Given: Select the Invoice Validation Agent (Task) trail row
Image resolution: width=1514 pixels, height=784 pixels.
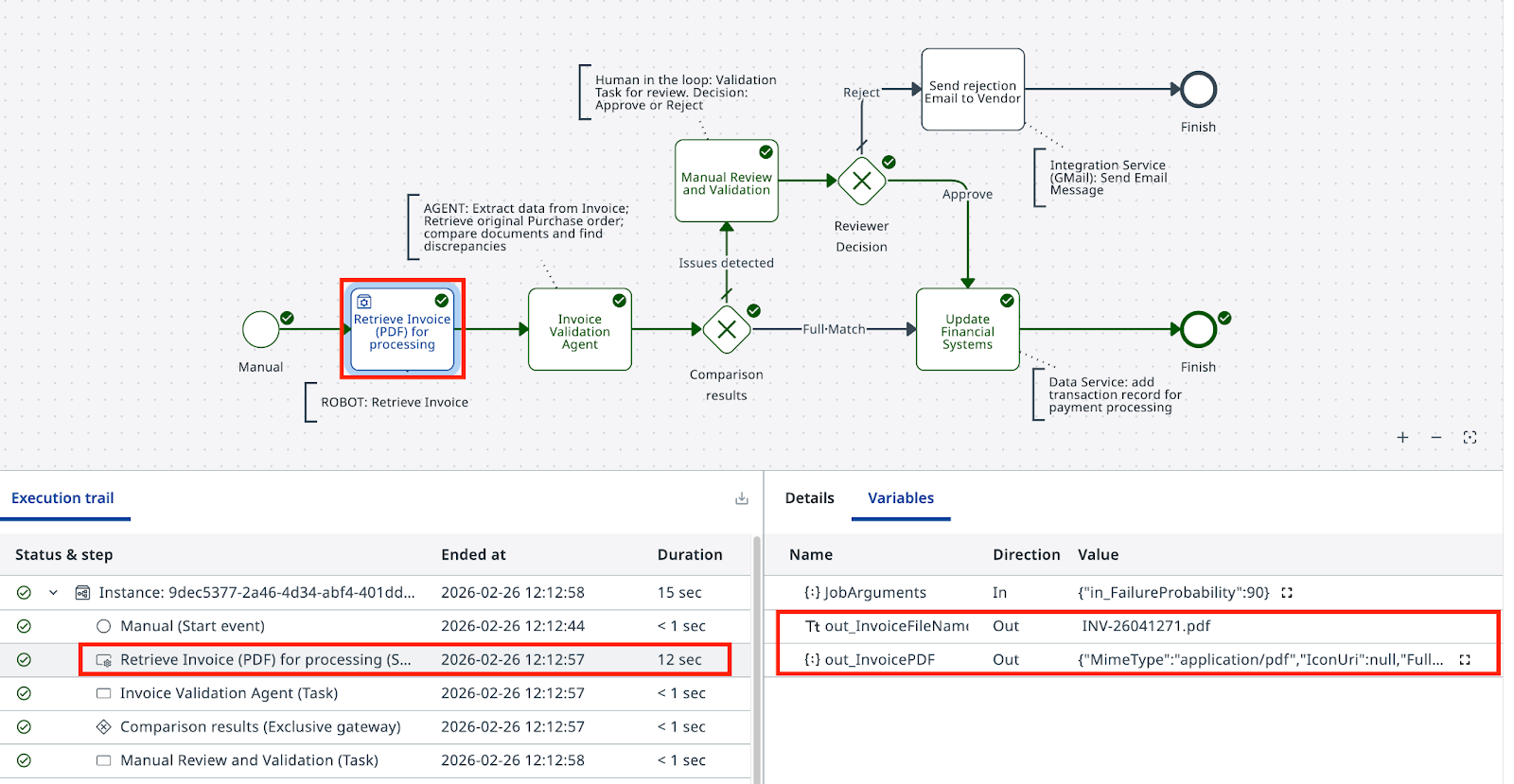Looking at the screenshot, I should (x=377, y=693).
